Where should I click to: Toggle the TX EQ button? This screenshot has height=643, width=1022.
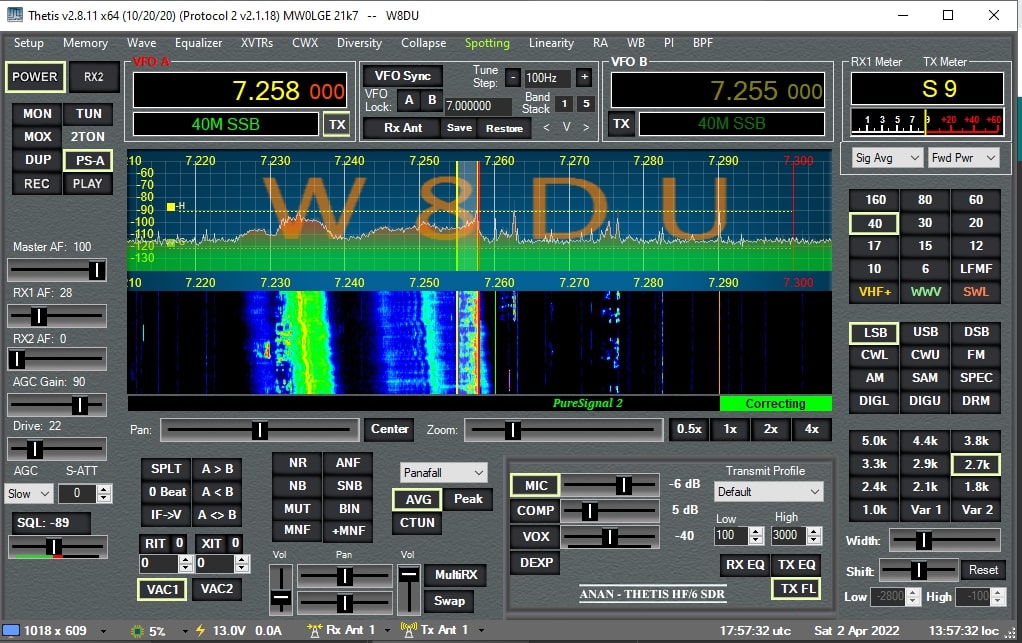(796, 565)
